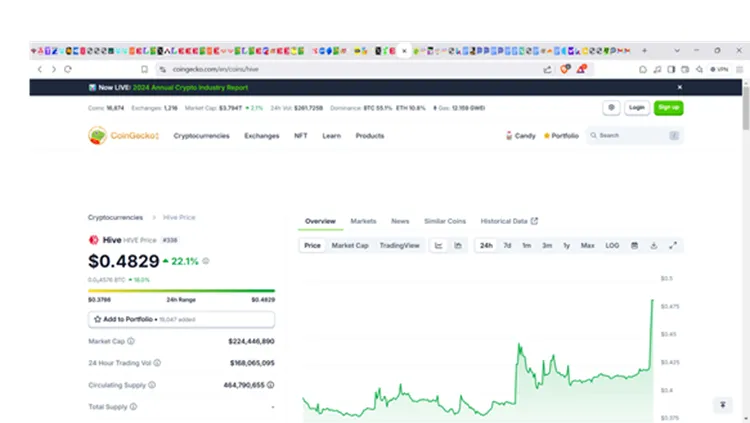Select the Market Cap chart toggle
This screenshot has height=423, width=750.
click(x=350, y=245)
